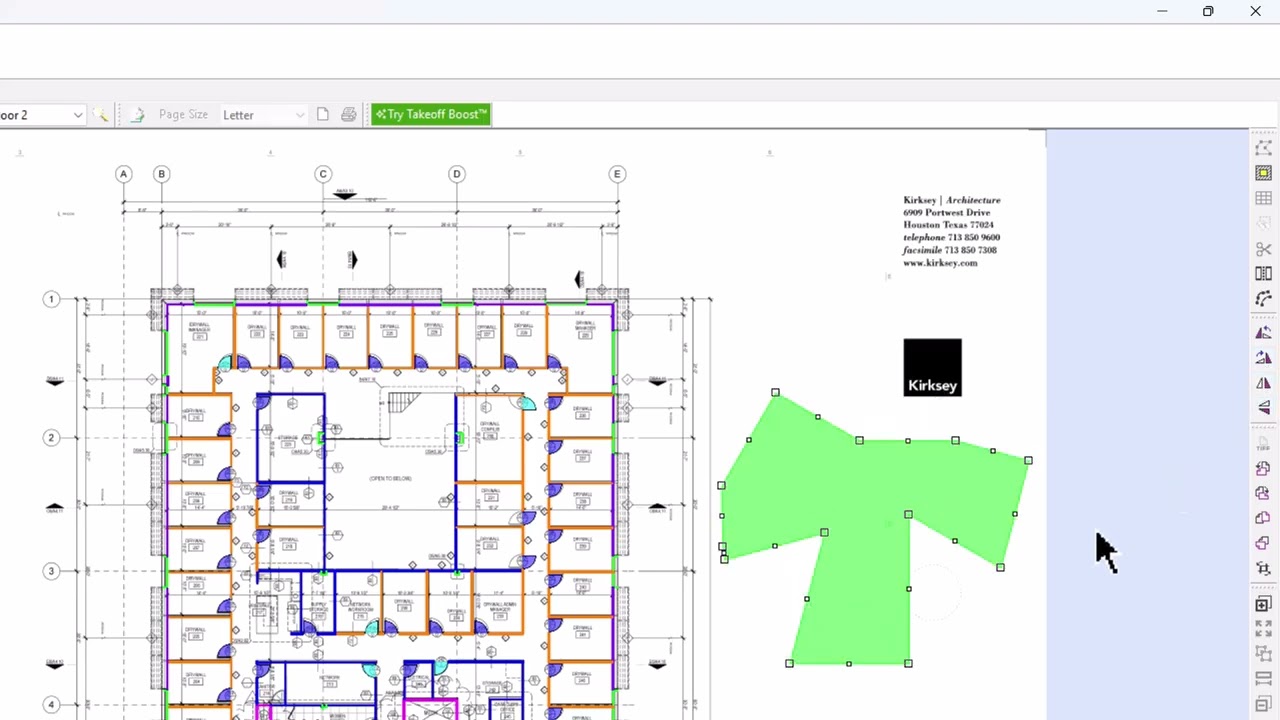Click the fourth purple overlapping squares icon

(1264, 543)
